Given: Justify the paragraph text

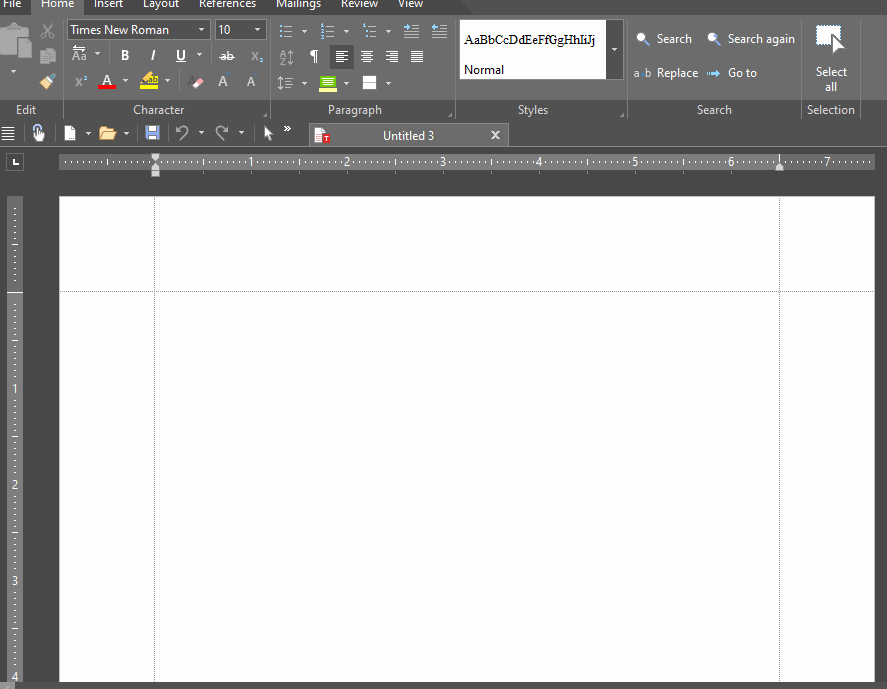Looking at the screenshot, I should (417, 57).
